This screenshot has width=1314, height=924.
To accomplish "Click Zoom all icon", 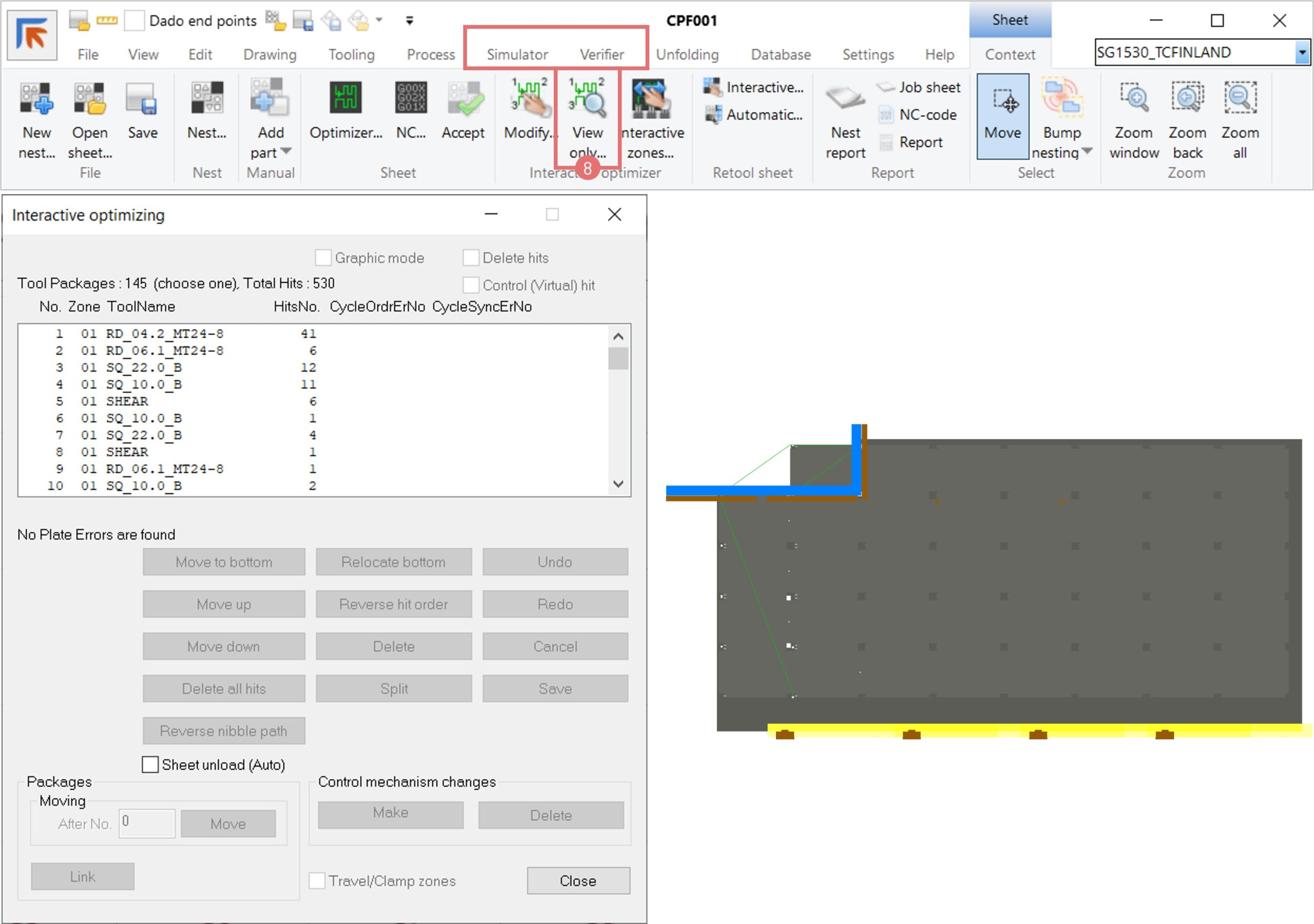I will pyautogui.click(x=1240, y=99).
